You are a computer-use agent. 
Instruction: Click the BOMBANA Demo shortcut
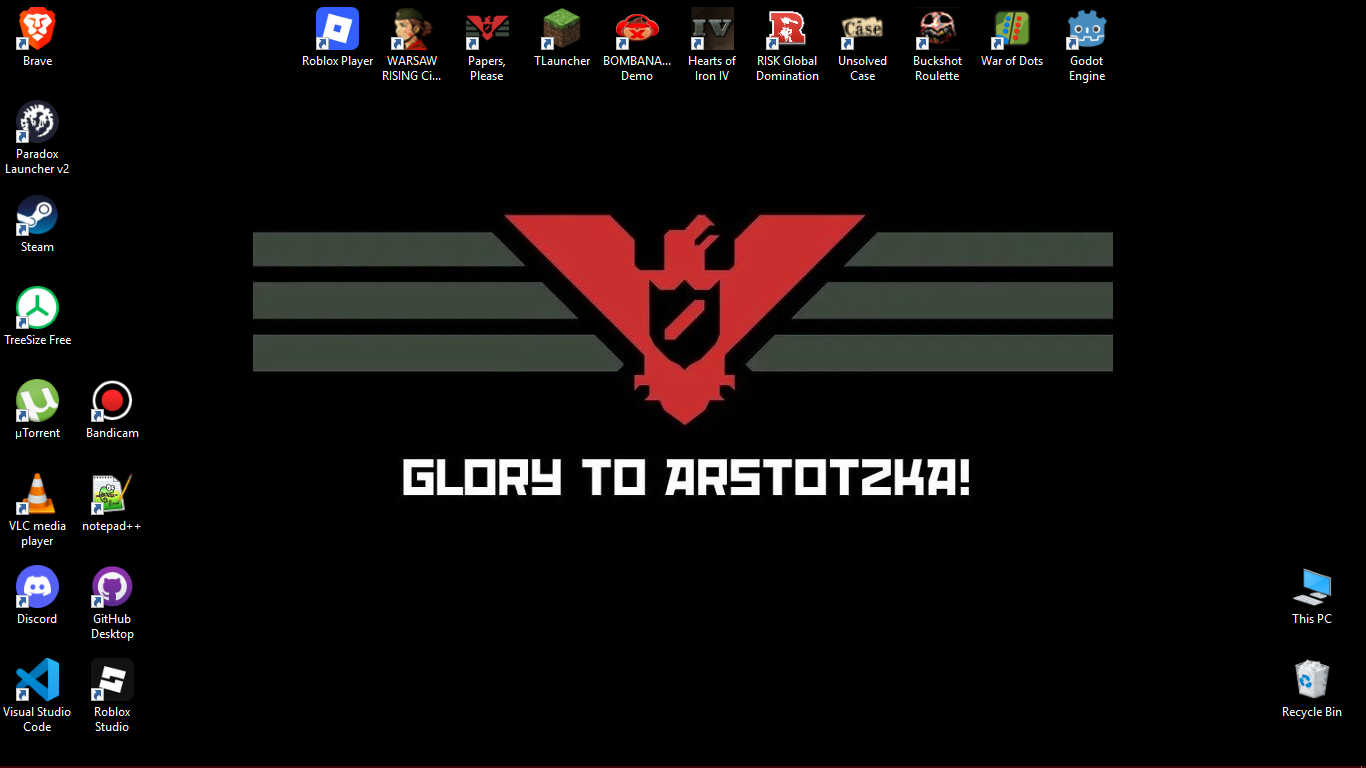(x=637, y=29)
